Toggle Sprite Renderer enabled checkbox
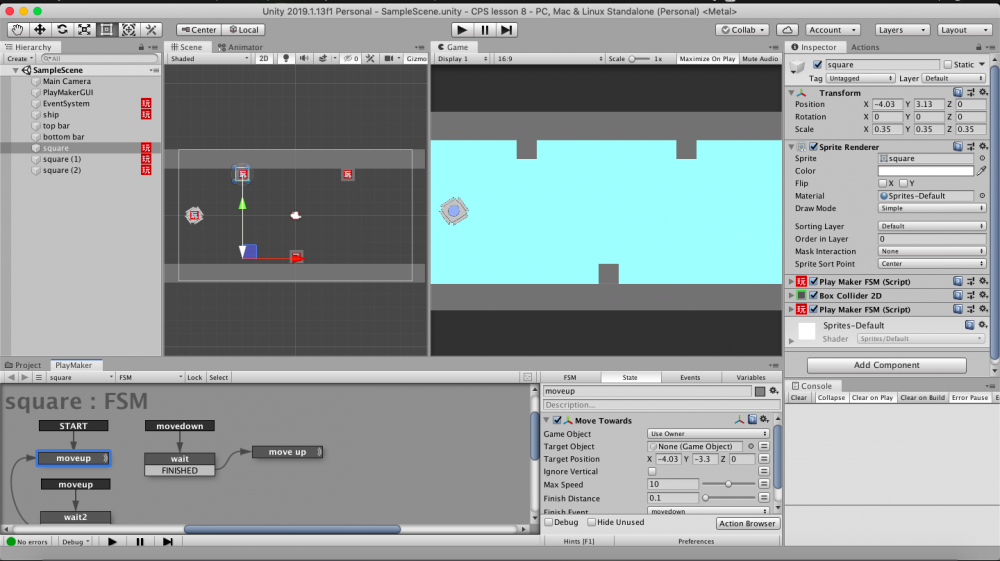 [814, 147]
